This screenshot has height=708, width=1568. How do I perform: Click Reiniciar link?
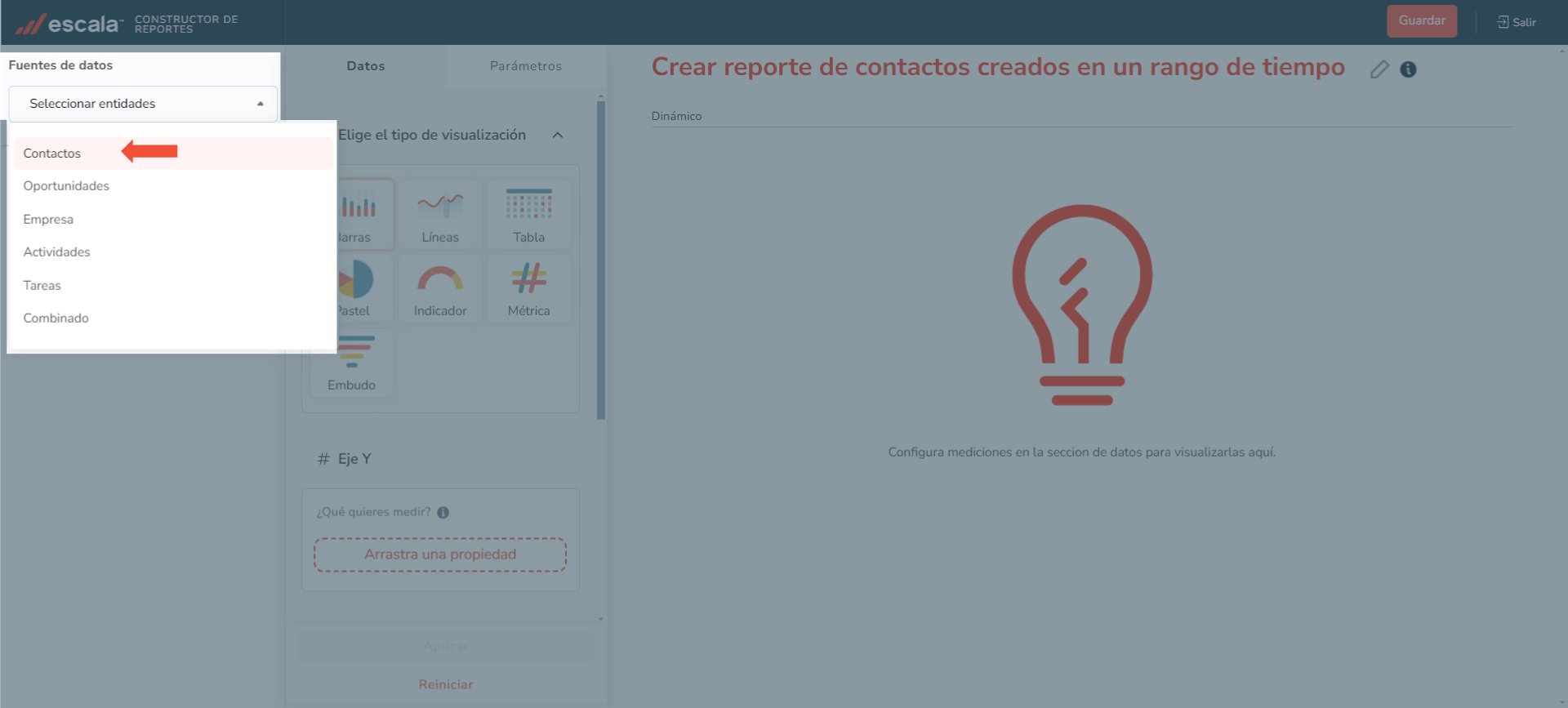point(446,684)
